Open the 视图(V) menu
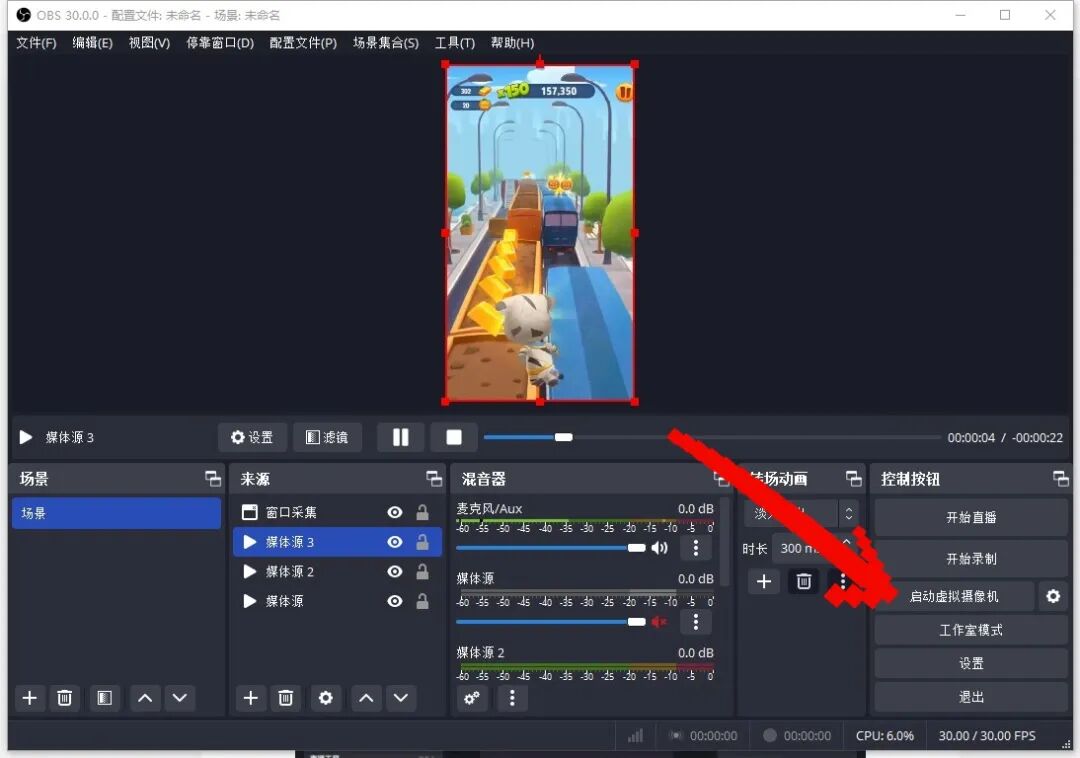The height and width of the screenshot is (758, 1080). [149, 43]
